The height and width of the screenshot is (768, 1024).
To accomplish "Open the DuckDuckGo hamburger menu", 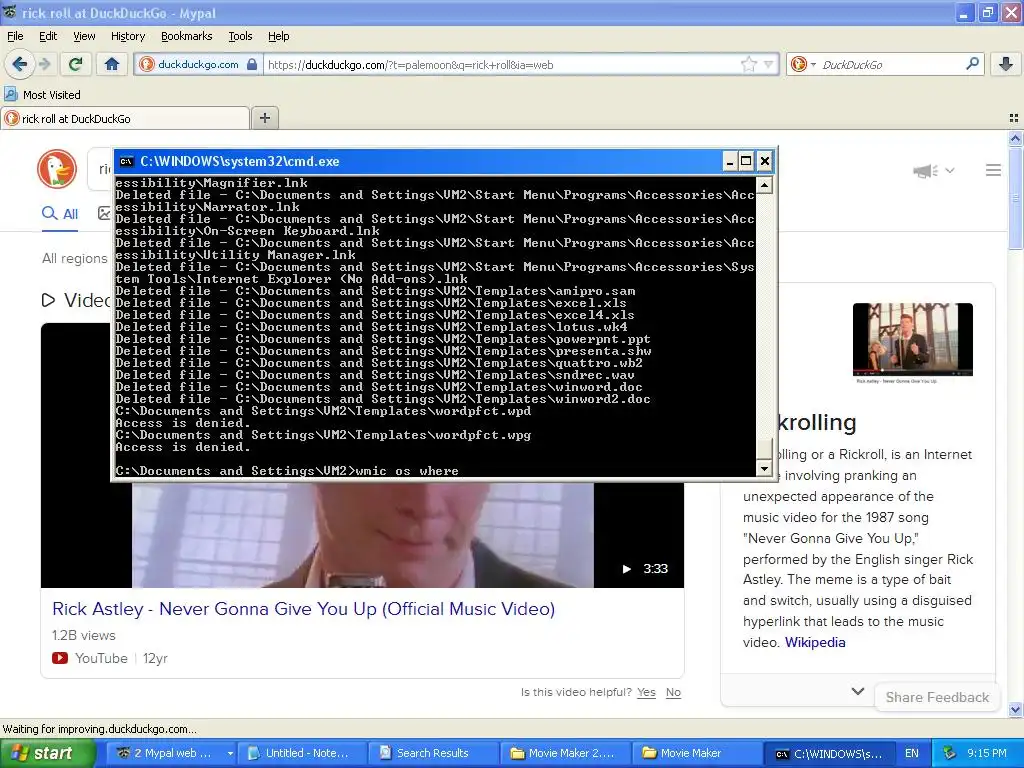I will (993, 170).
